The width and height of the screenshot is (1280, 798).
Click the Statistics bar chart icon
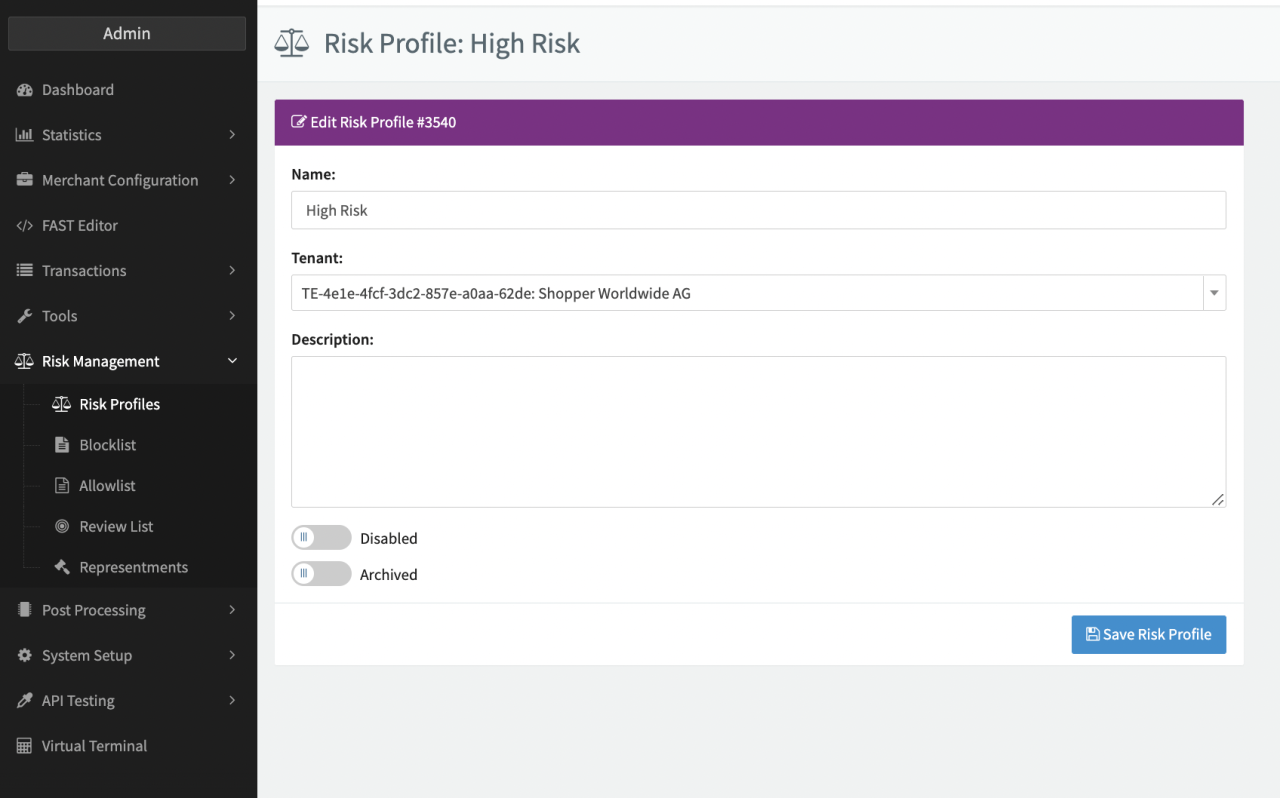[x=25, y=135]
